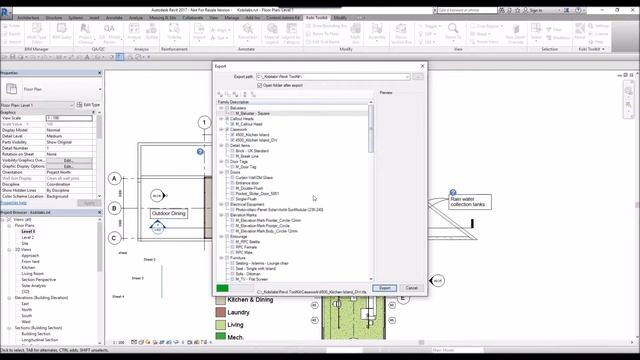Launch the BIM Query tool
Image resolution: width=640 pixels, height=360 pixels.
tap(62, 31)
